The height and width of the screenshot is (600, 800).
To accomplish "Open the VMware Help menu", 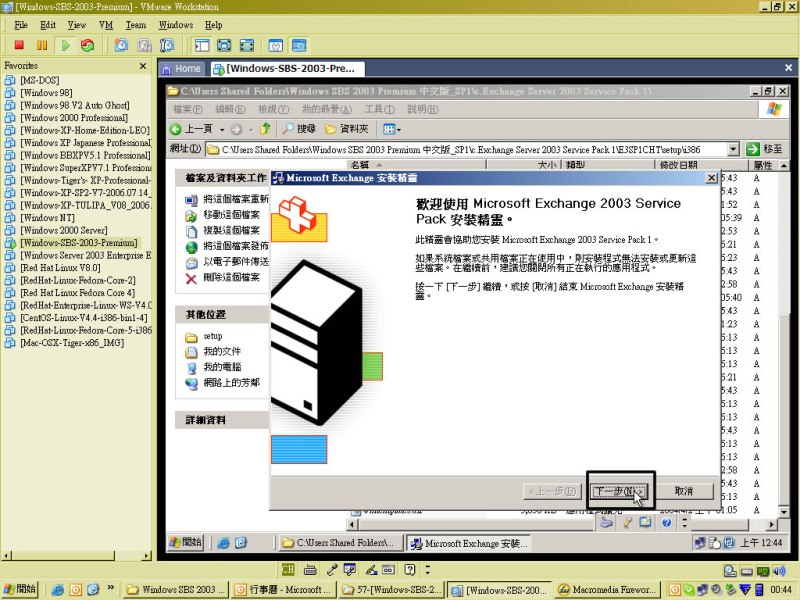I will [213, 25].
